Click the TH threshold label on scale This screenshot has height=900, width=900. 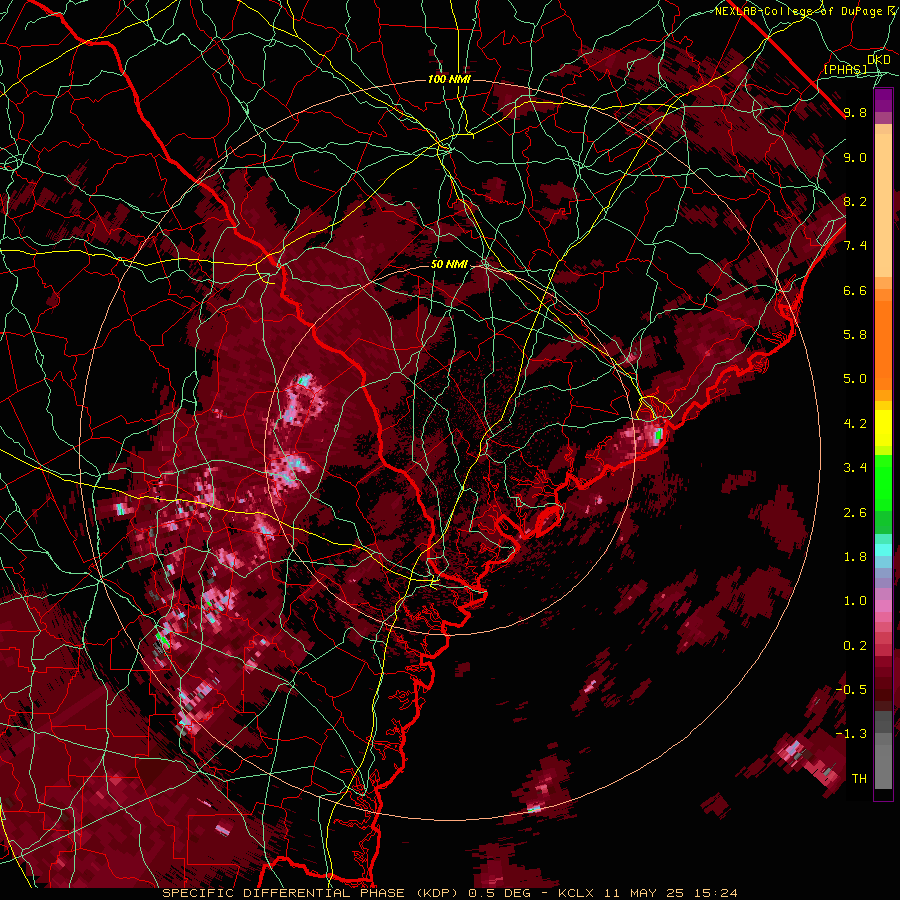[859, 779]
